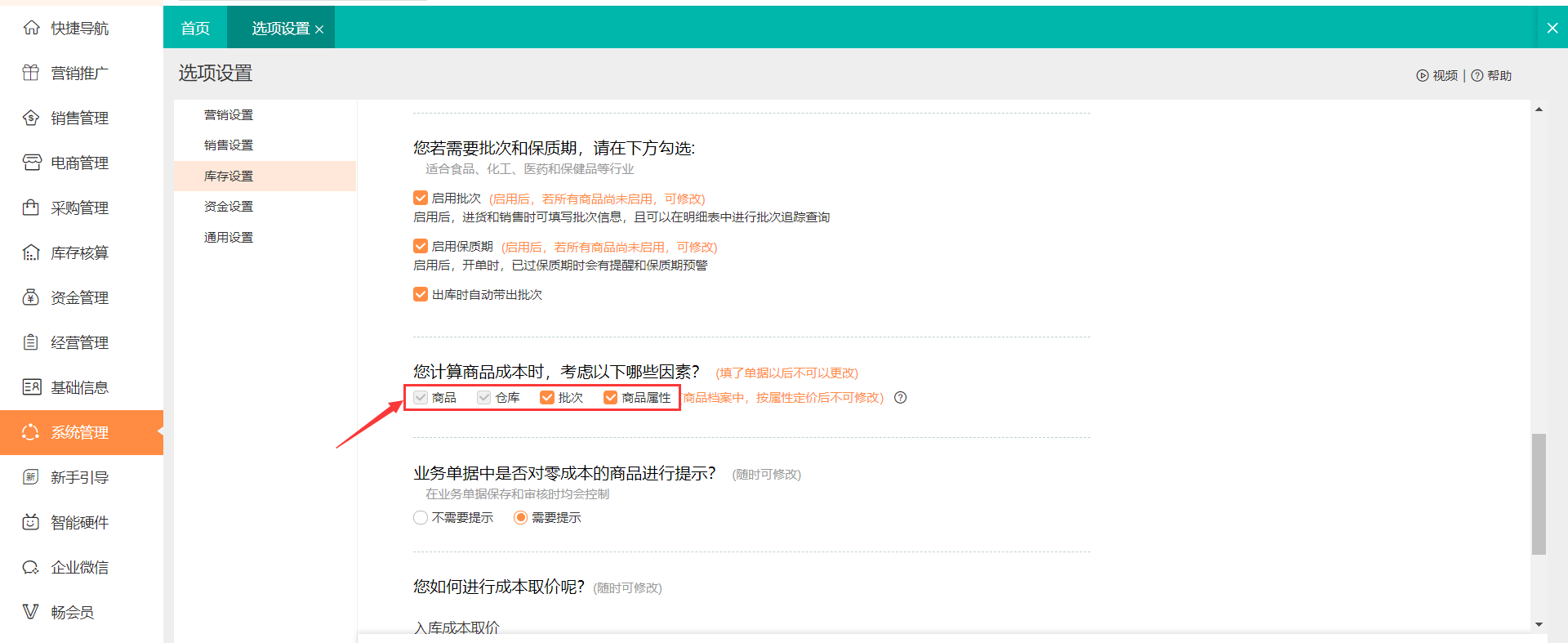Image resolution: width=1568 pixels, height=643 pixels.
Task: Click the 电商管理 shop icon
Action: 31,163
